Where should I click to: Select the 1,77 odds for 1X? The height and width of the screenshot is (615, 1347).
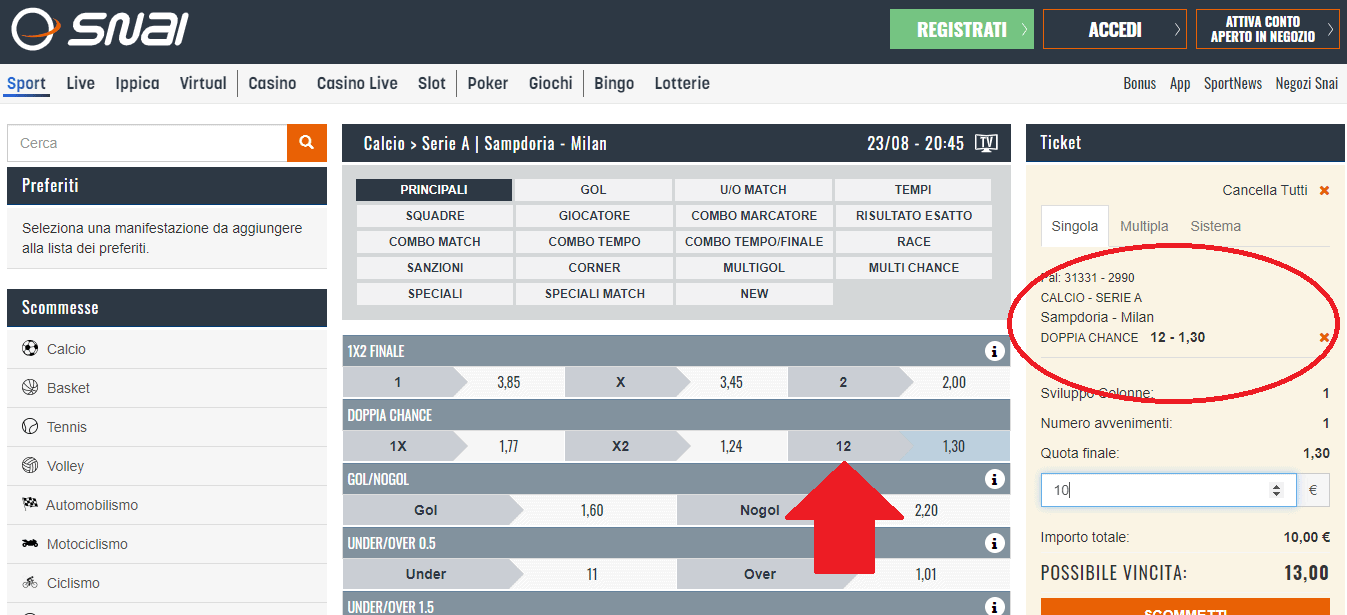(x=509, y=447)
